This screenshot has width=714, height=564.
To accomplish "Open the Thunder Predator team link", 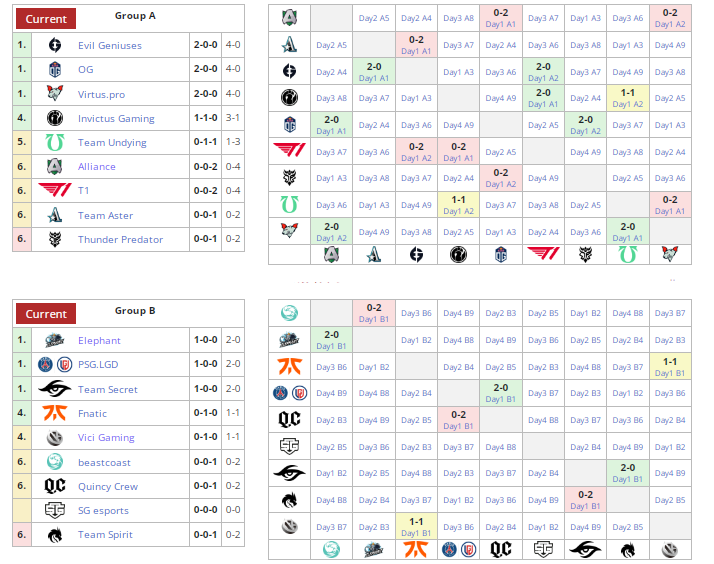I will [x=121, y=240].
